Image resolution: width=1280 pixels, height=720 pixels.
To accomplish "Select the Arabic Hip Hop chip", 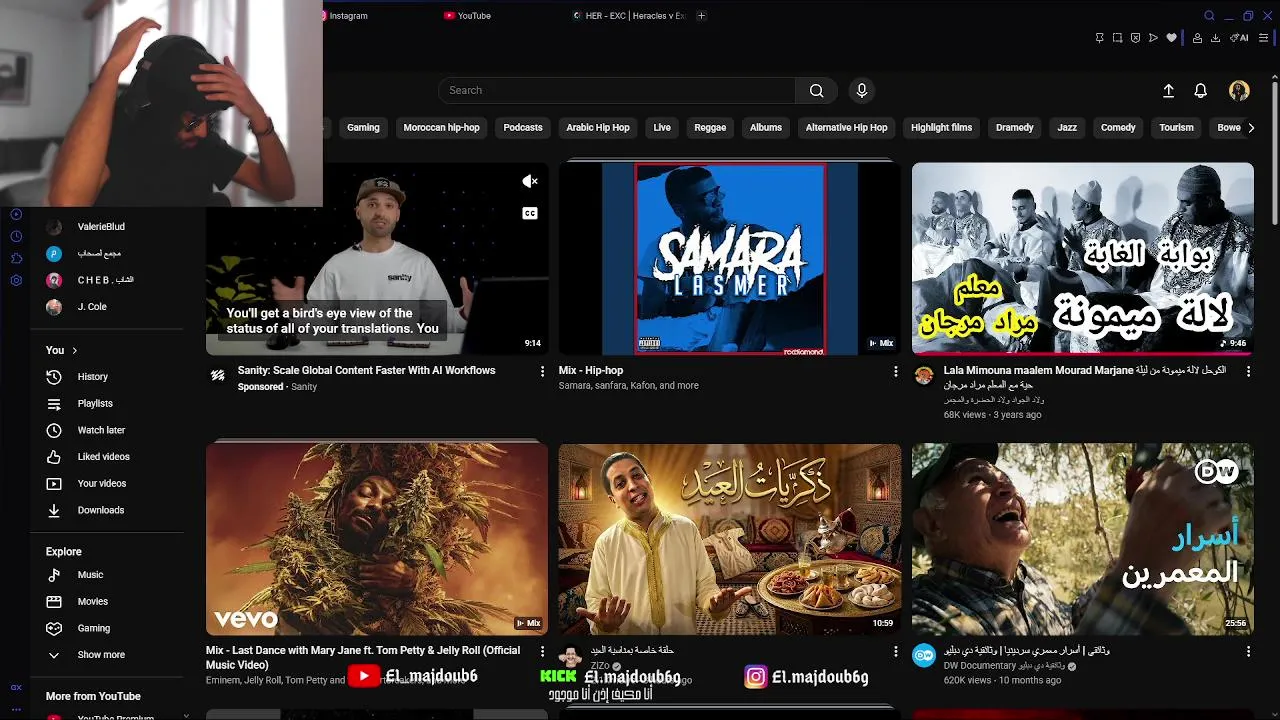I will pos(598,128).
